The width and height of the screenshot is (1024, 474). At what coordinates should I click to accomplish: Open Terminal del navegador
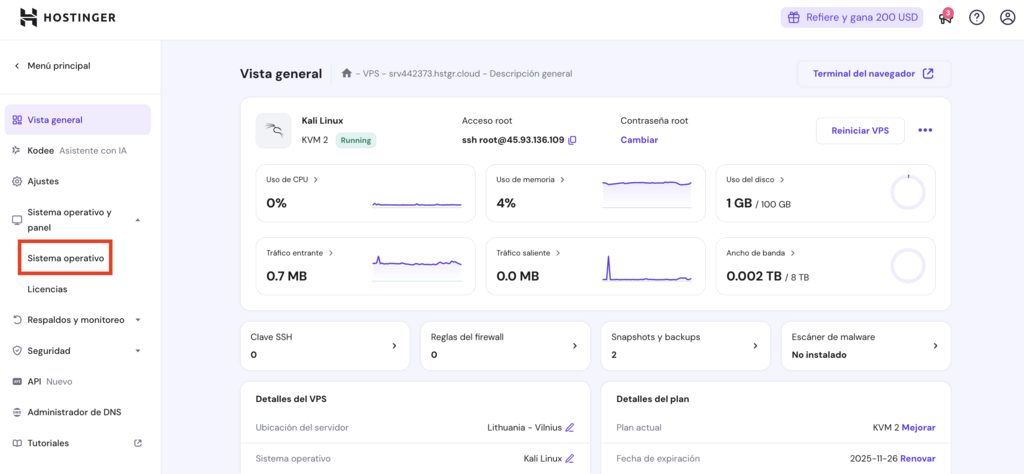873,74
